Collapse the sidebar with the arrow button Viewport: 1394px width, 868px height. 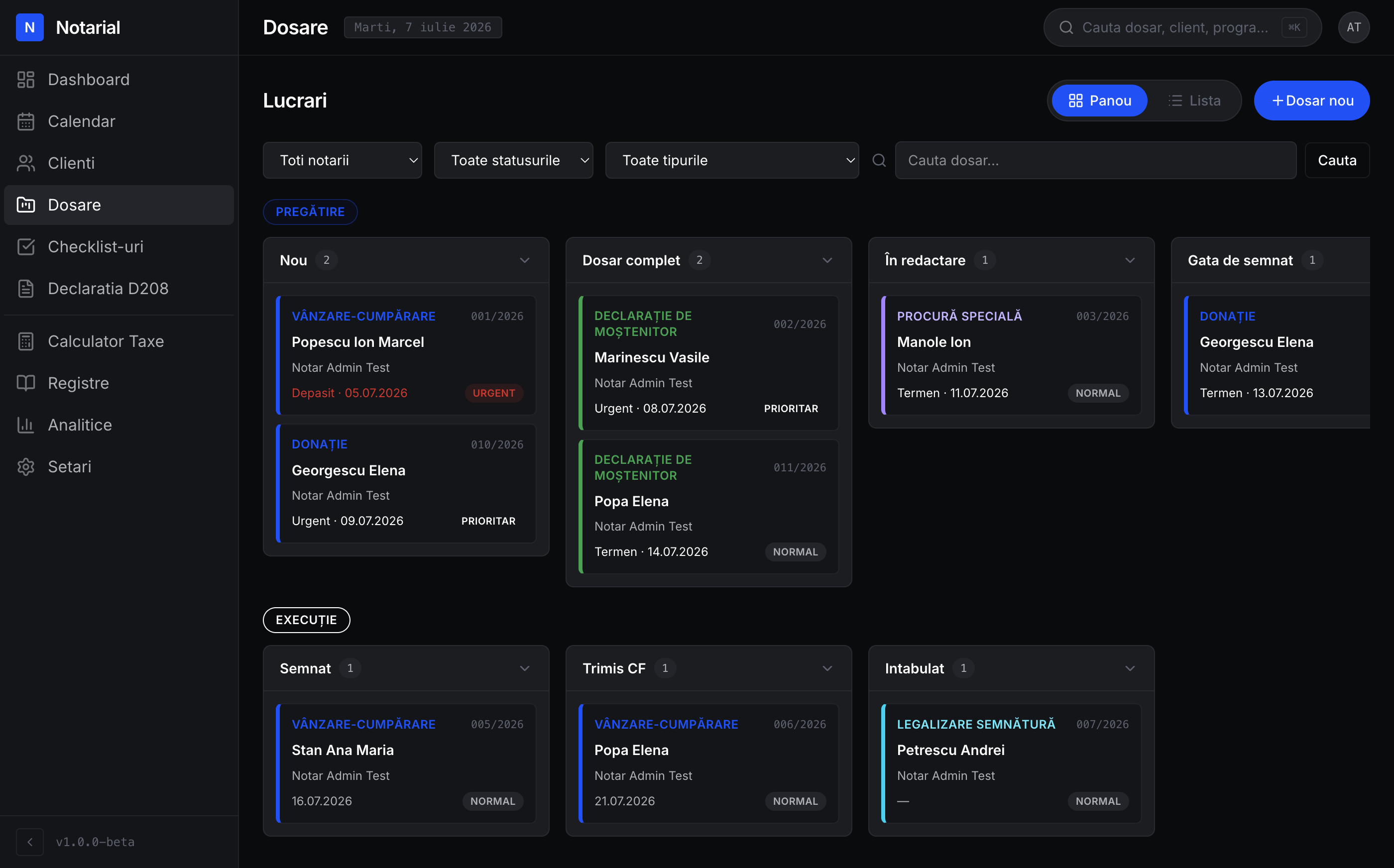pos(30,842)
